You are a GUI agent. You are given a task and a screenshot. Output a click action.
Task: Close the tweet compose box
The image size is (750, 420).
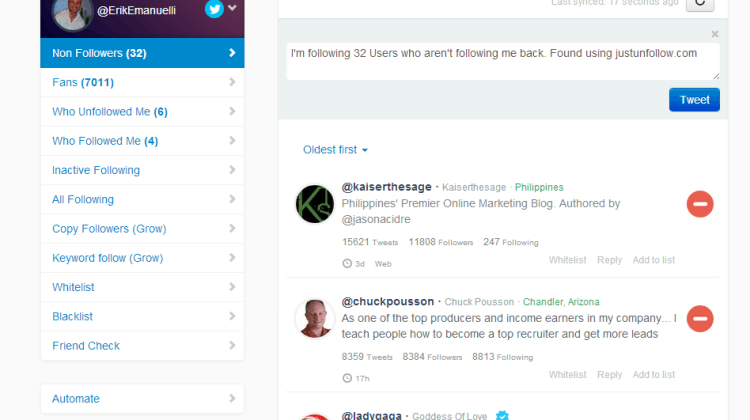[715, 34]
